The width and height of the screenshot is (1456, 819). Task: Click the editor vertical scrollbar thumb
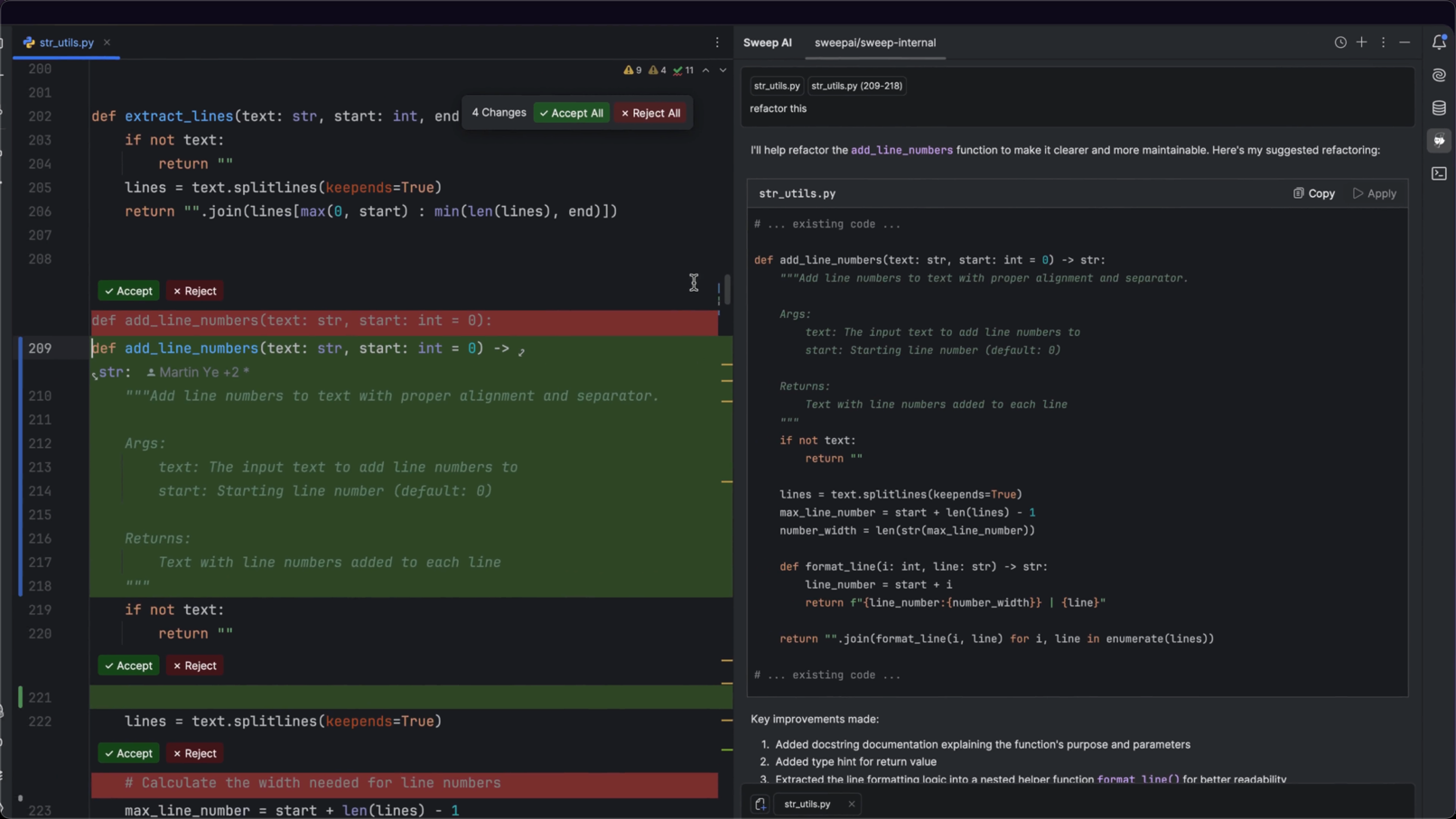point(727,290)
